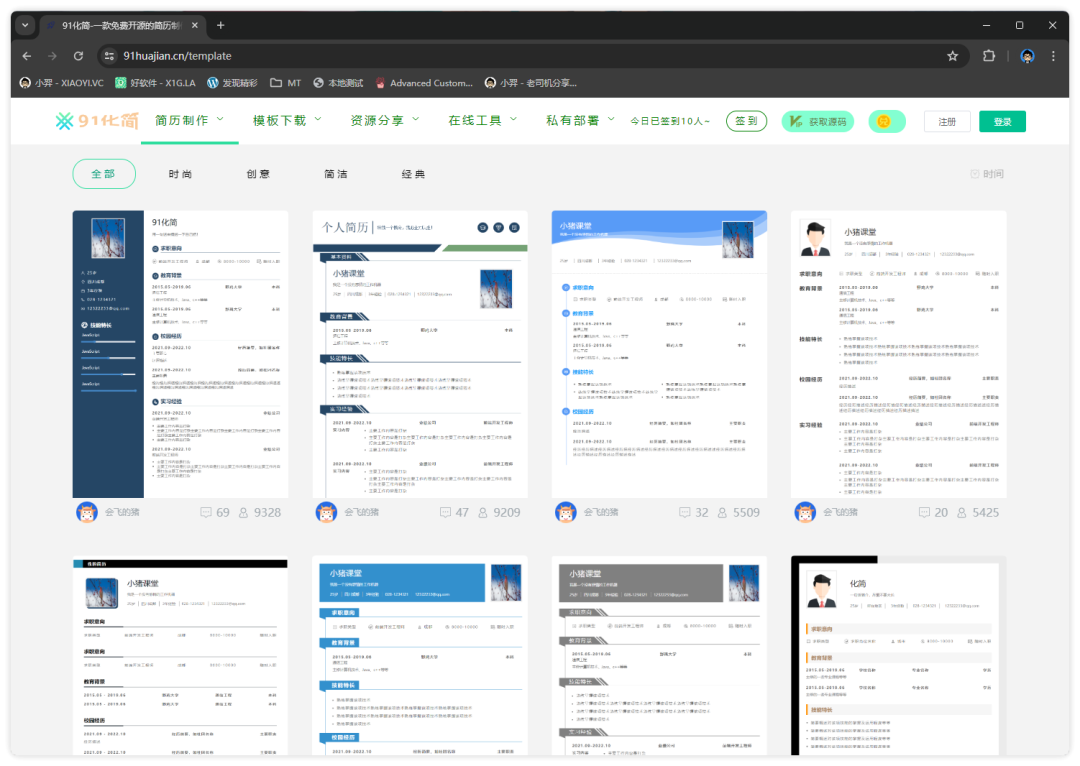Select the 创意 category filter
1080x766 pixels.
[258, 174]
